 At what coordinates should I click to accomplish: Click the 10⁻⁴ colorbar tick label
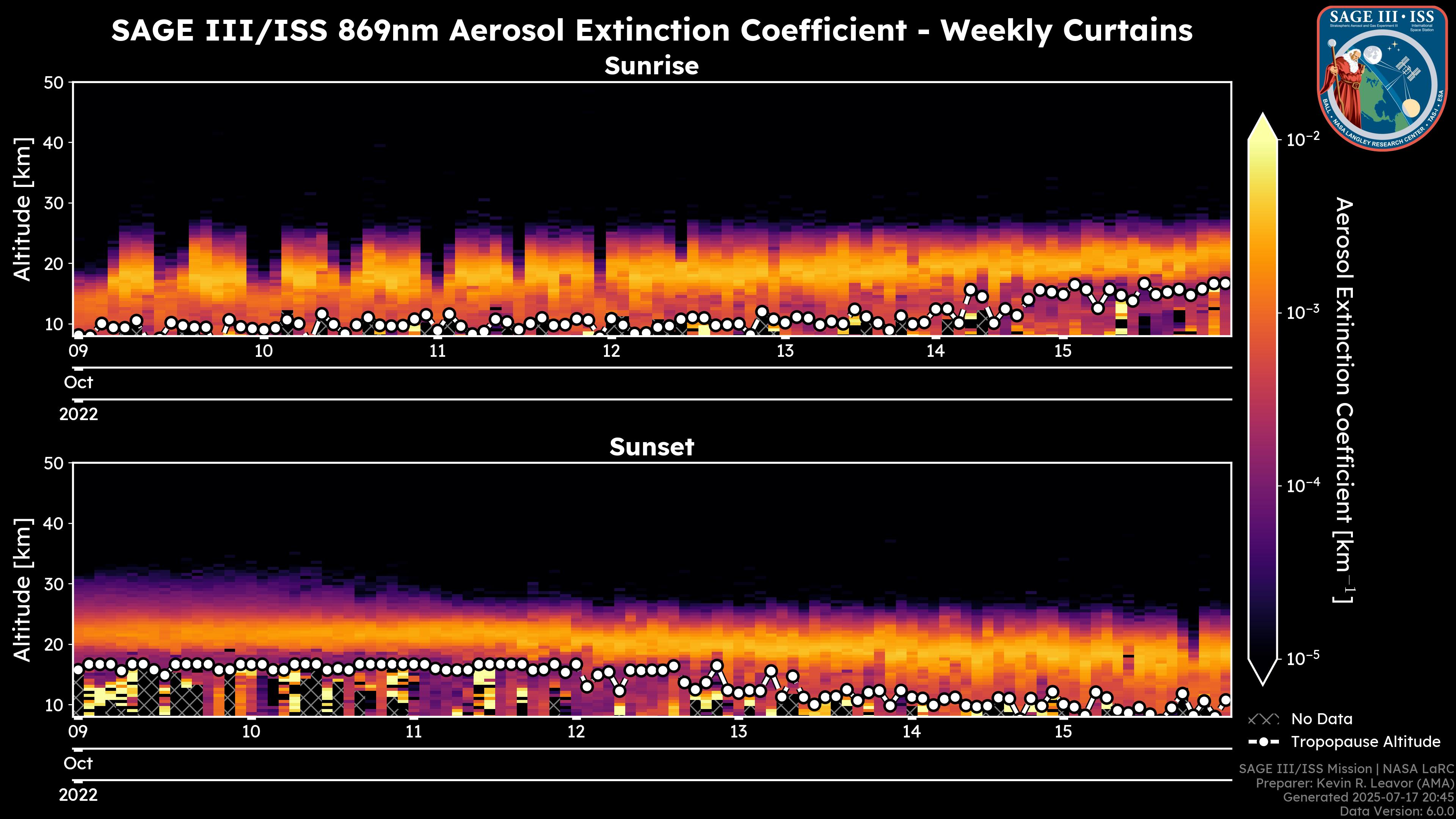(x=1304, y=485)
